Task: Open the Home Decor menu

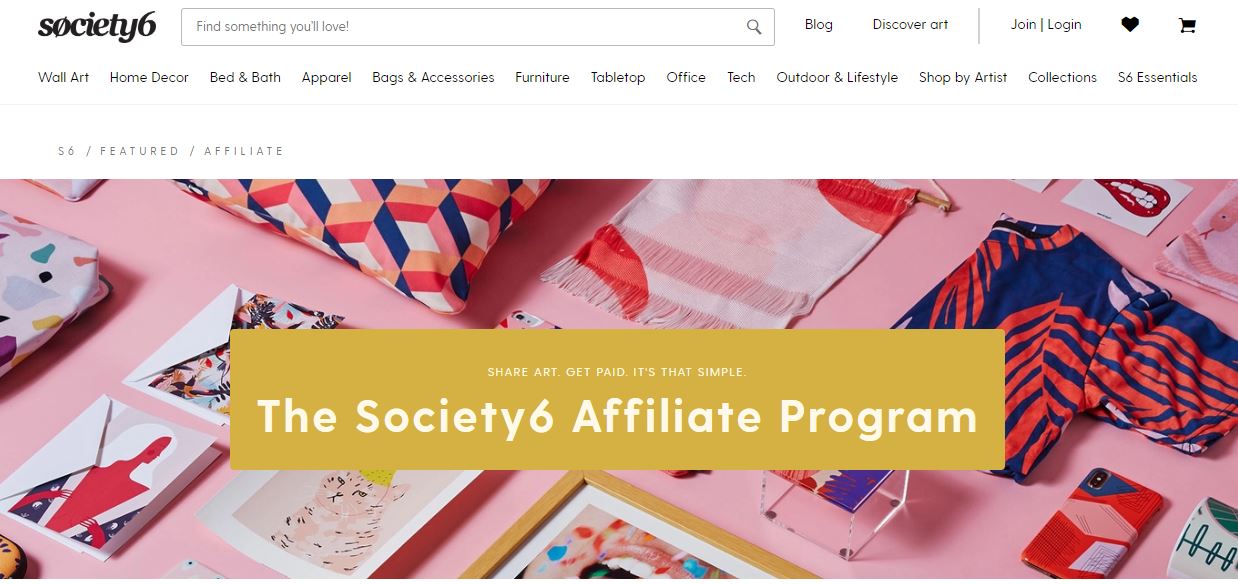Action: (149, 77)
